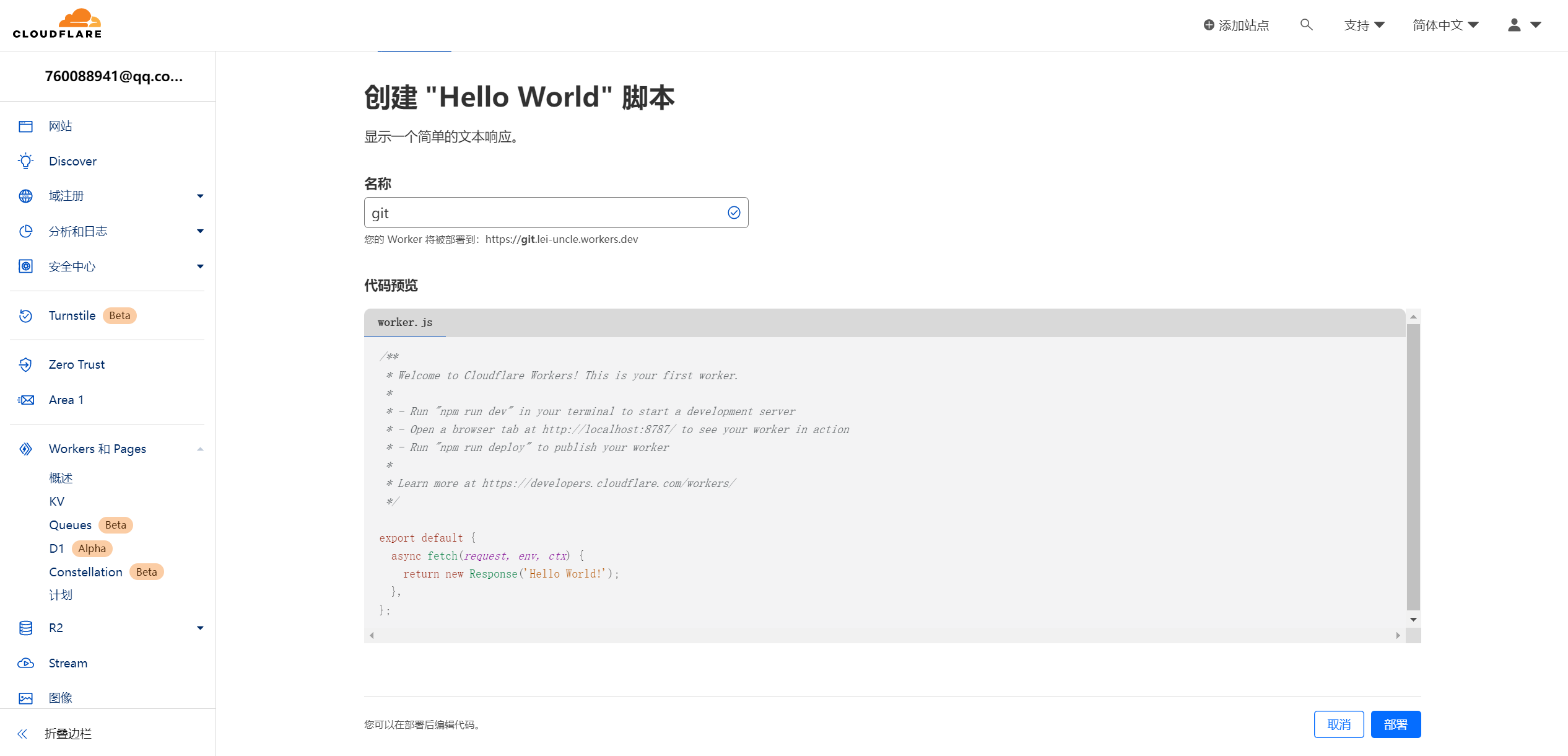Screen dimensions: 1568x756
Task: Expand the R2 menu arrow
Action: click(x=200, y=628)
